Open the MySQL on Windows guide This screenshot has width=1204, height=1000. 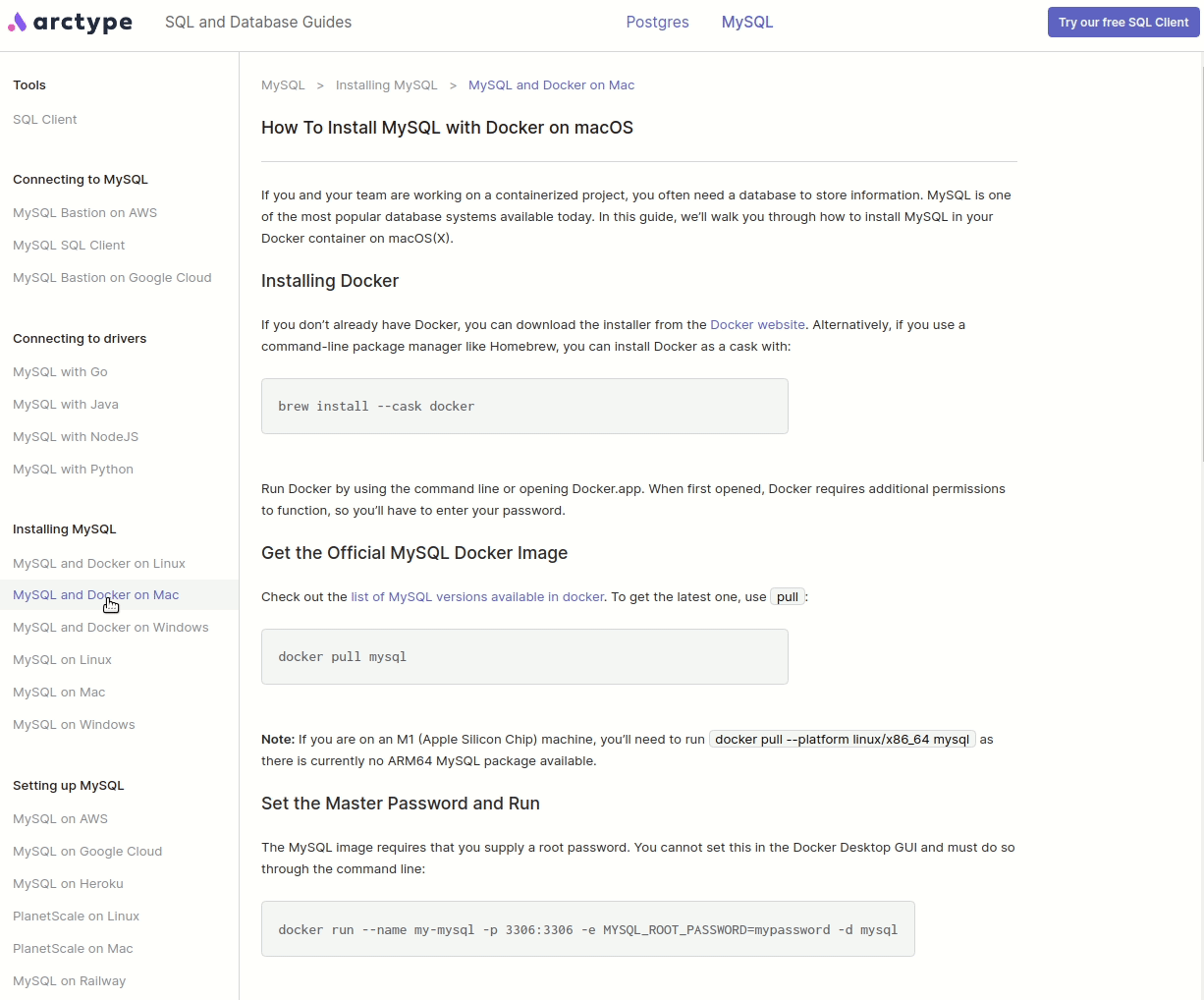tap(74, 724)
